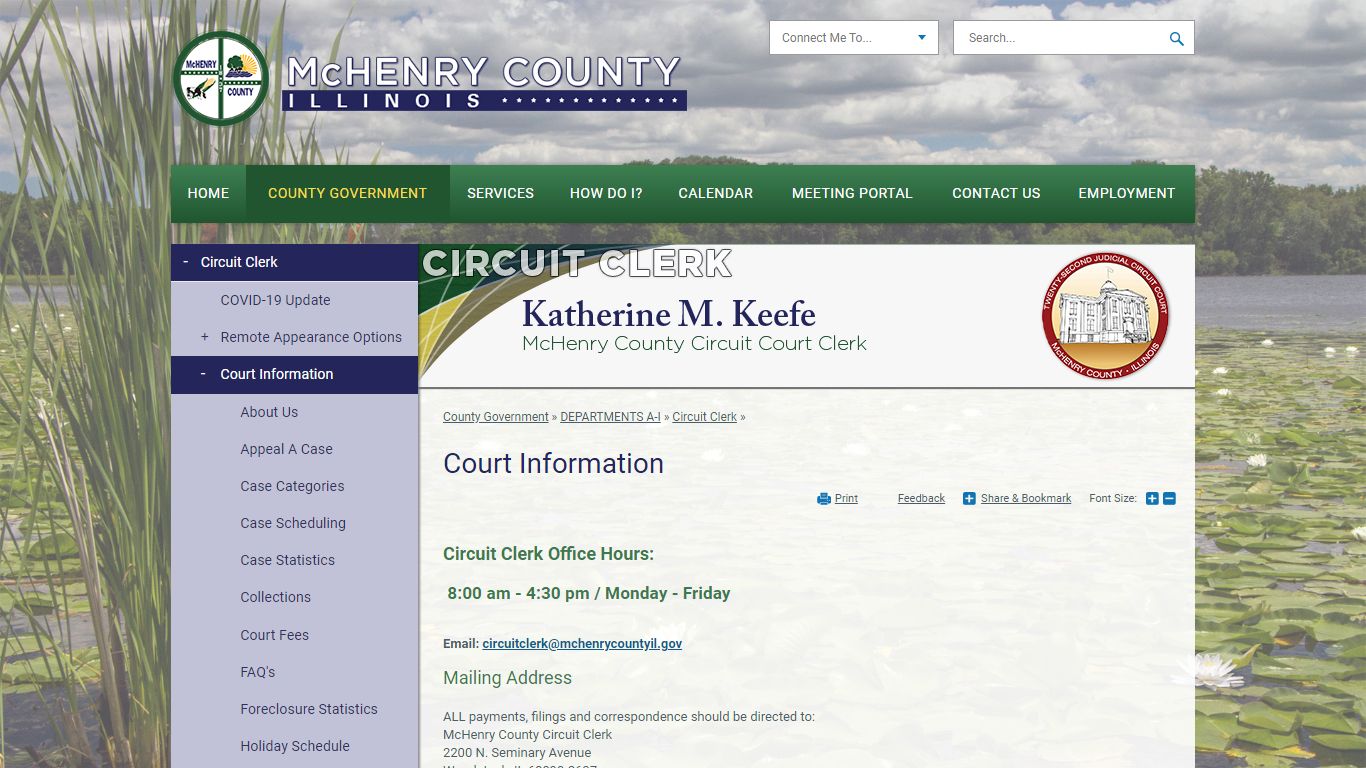
Task: Select Remote Appearance Options sidebar item
Action: [x=311, y=337]
